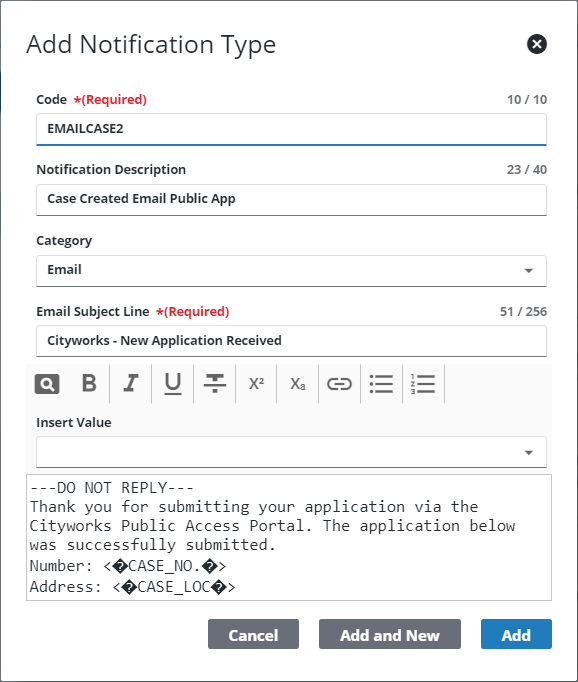
Task: Click the Email Subject Line input field
Action: coord(291,341)
